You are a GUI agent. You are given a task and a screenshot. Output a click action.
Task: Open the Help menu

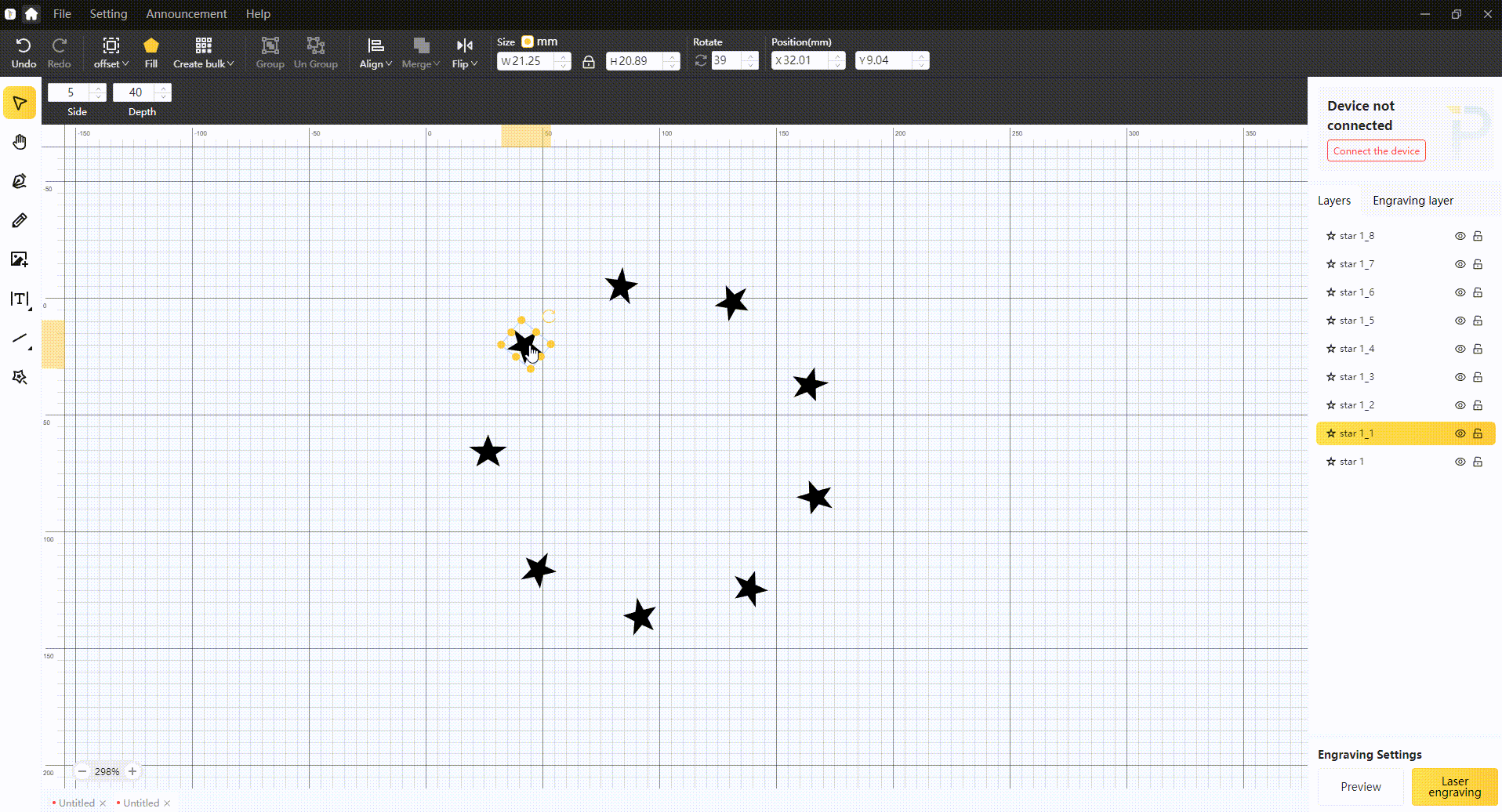(258, 14)
